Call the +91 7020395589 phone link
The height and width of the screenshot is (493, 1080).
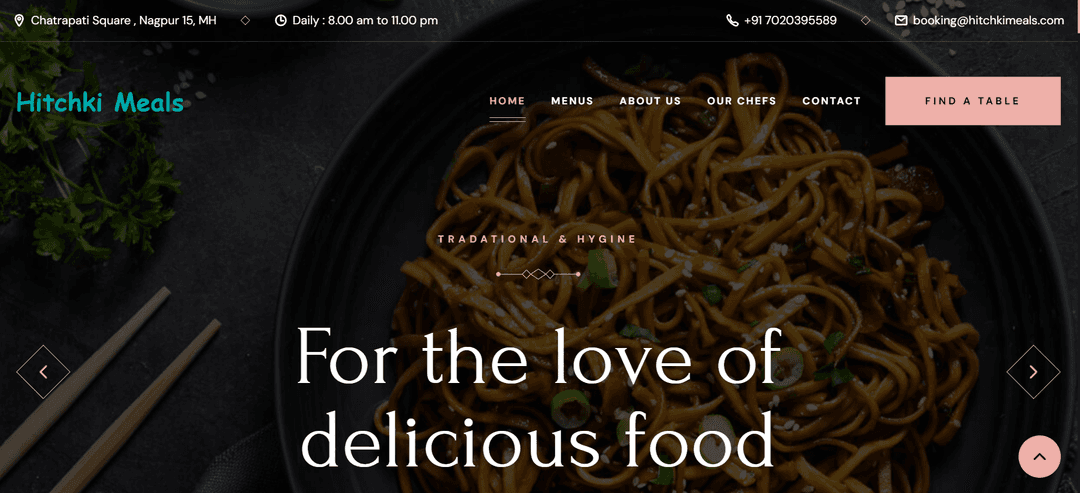[790, 20]
